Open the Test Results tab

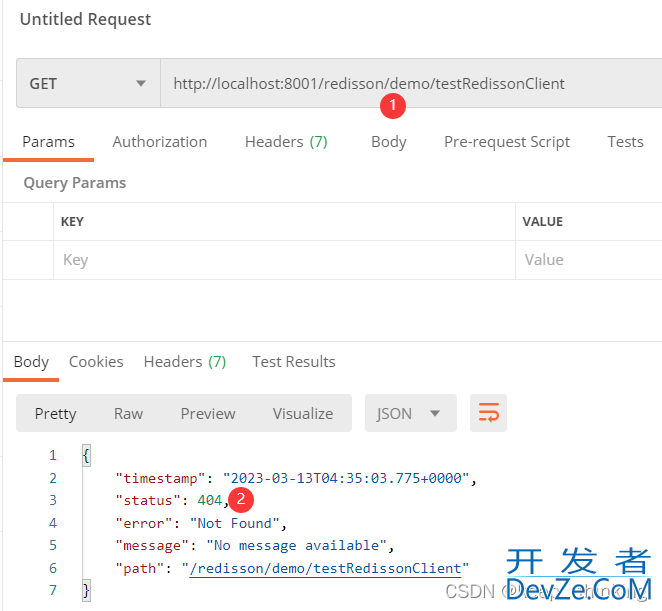pyautogui.click(x=293, y=362)
